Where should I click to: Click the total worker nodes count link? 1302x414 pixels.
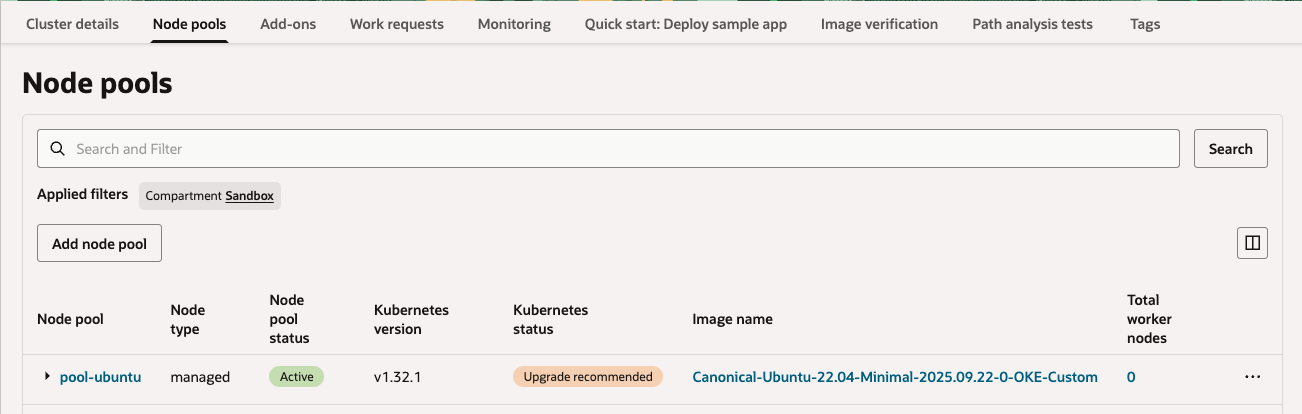click(x=1131, y=377)
